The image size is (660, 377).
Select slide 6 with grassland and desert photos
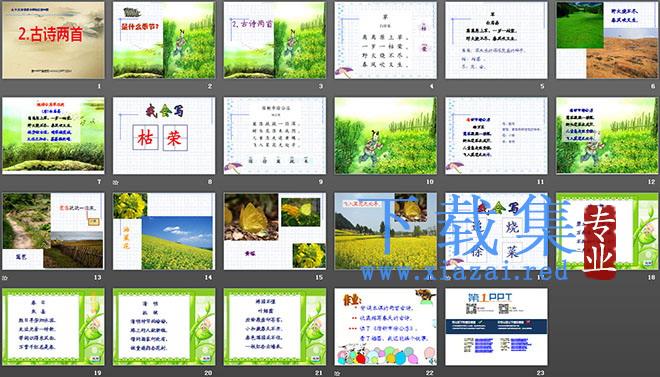(x=607, y=40)
